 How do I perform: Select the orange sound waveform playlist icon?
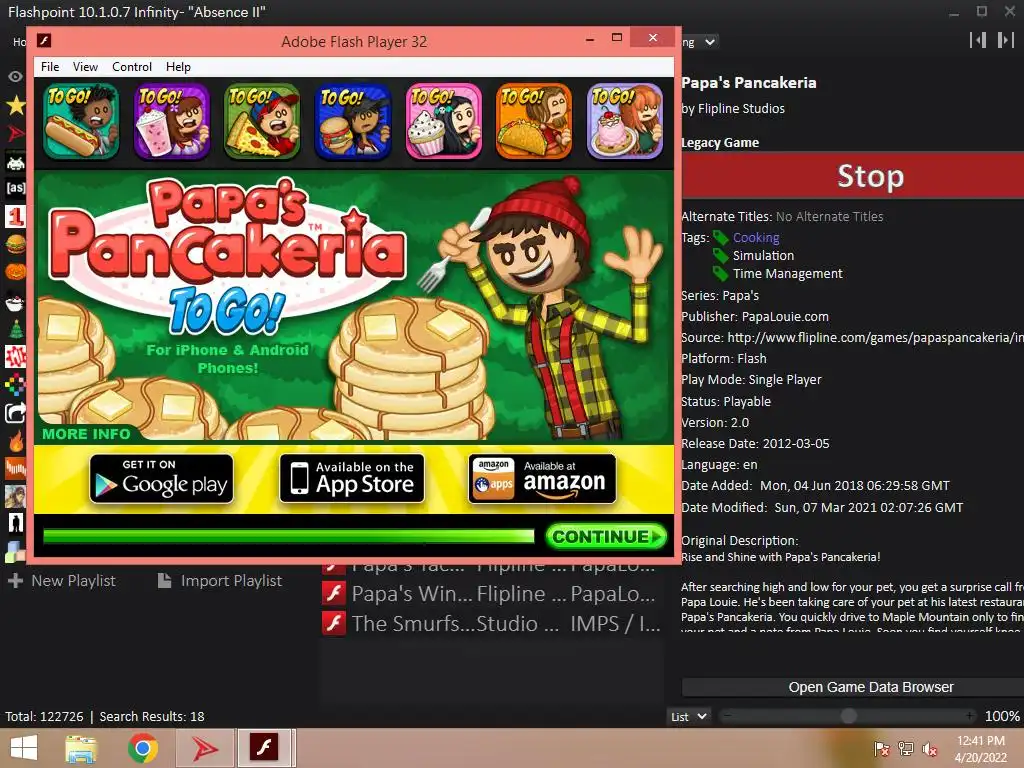15,468
